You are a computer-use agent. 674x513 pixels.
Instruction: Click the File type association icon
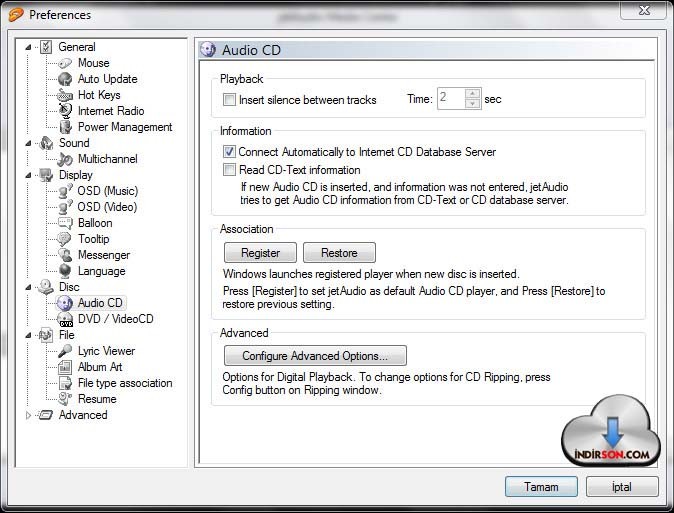(65, 383)
